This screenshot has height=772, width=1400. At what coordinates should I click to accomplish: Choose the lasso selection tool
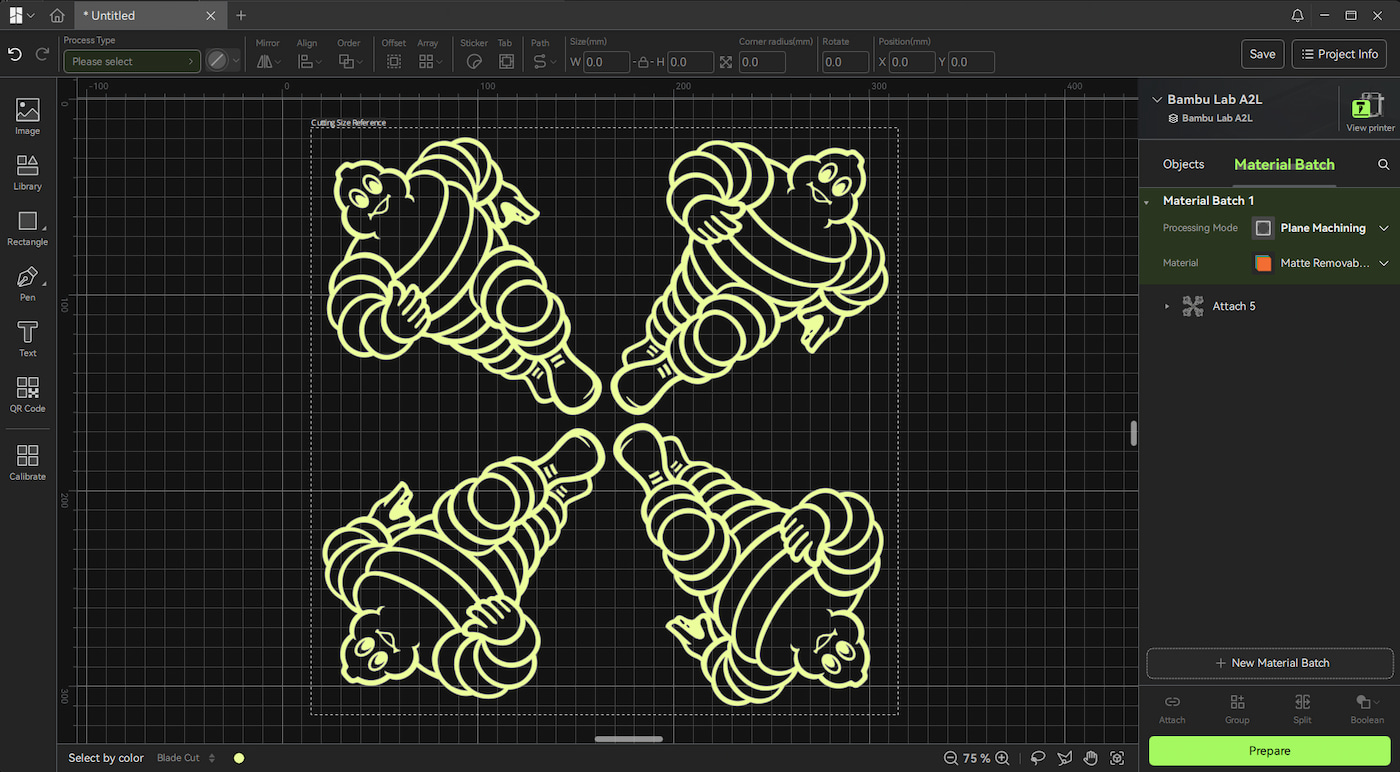click(x=1038, y=758)
